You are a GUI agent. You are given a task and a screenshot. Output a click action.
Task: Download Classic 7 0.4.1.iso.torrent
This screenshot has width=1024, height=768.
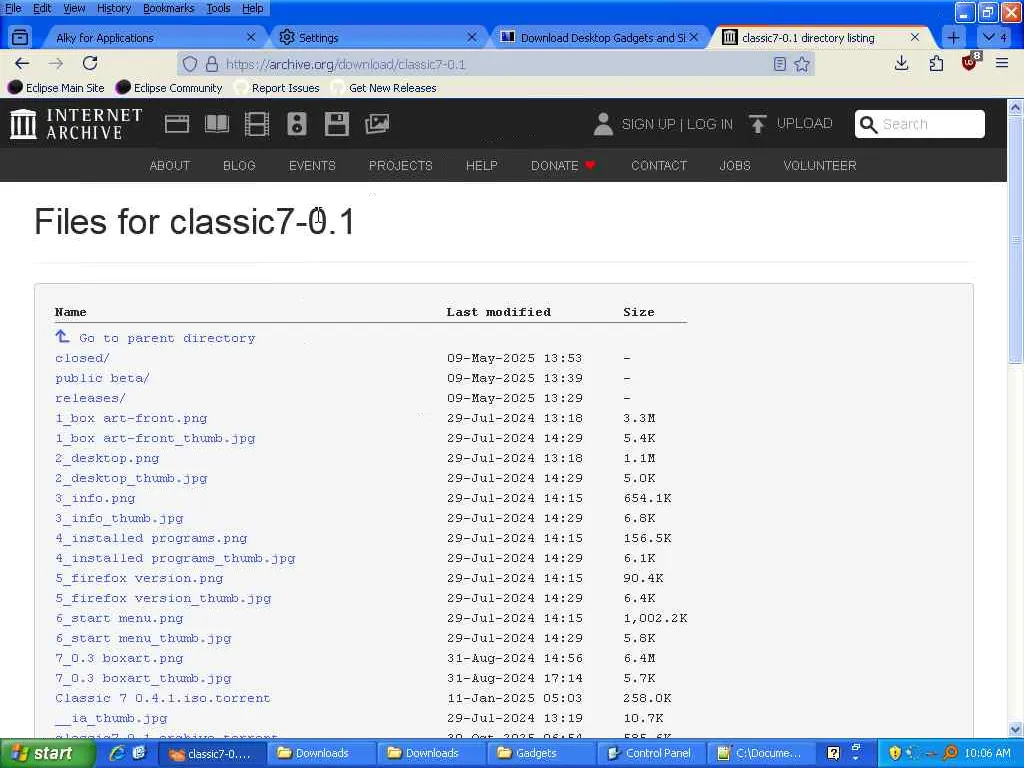pos(163,698)
